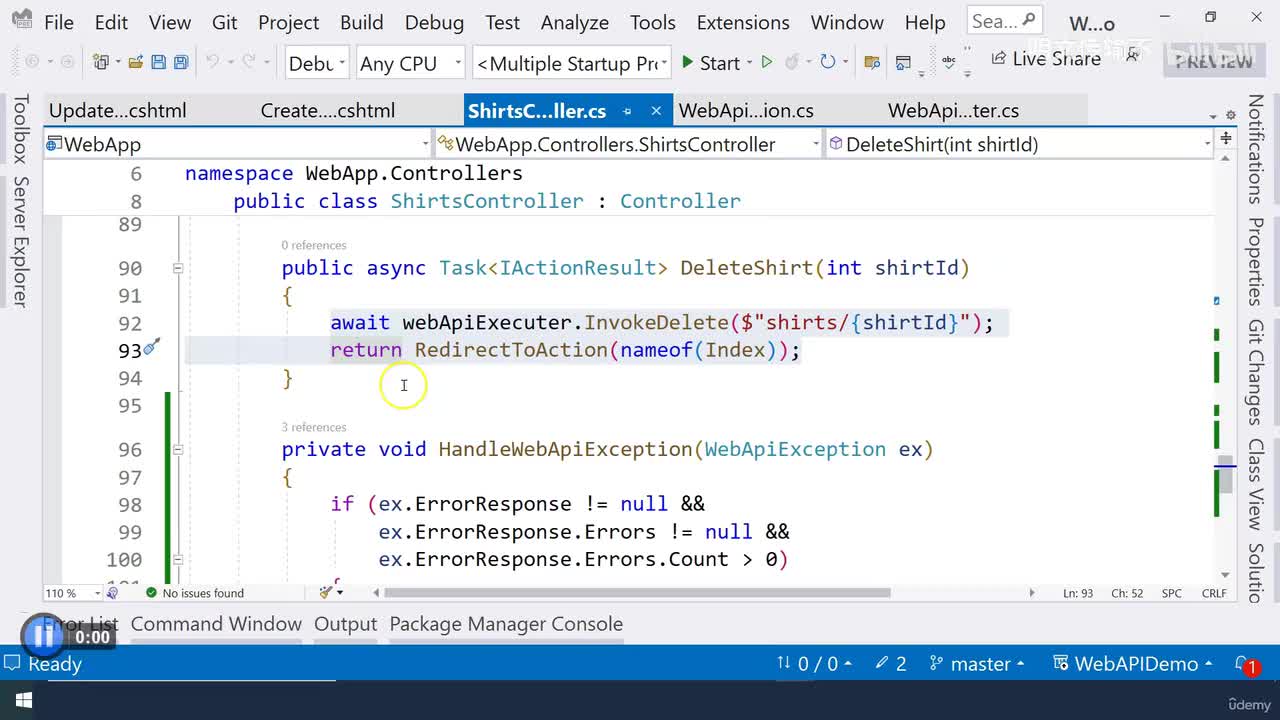1280x720 pixels.
Task: Save the current file with the Save icon
Action: click(x=158, y=62)
